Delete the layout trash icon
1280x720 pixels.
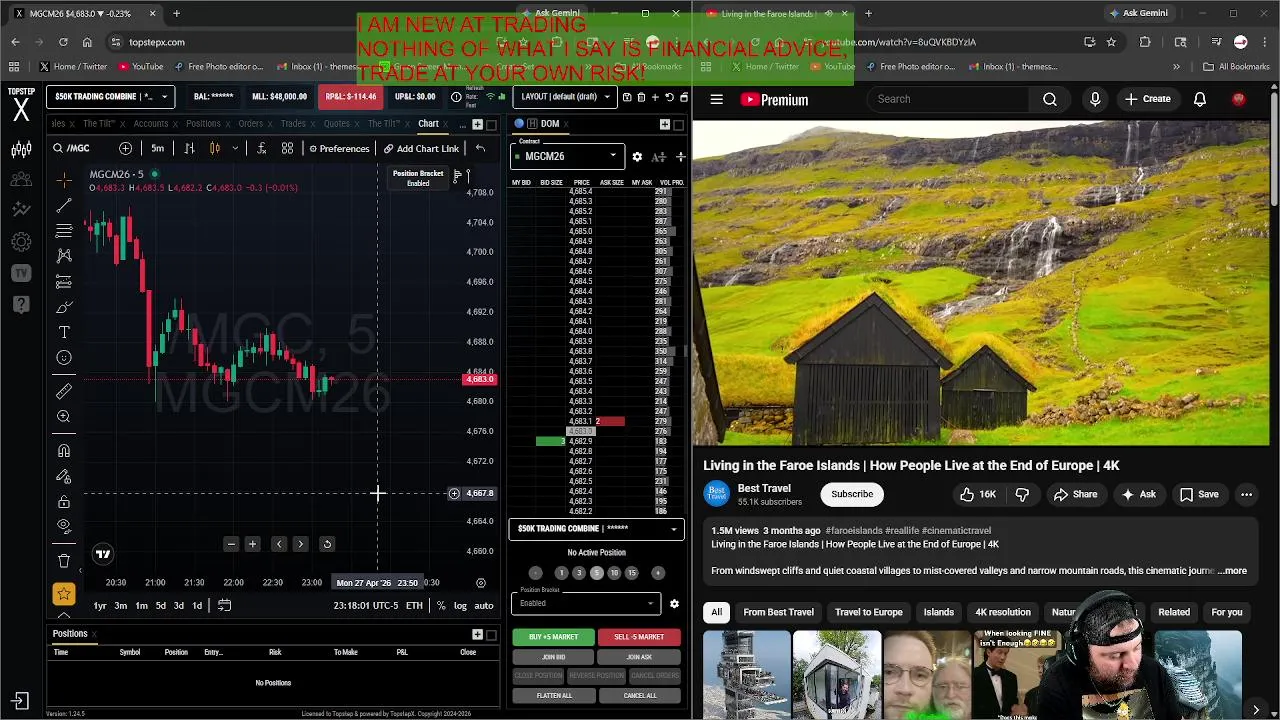[641, 97]
